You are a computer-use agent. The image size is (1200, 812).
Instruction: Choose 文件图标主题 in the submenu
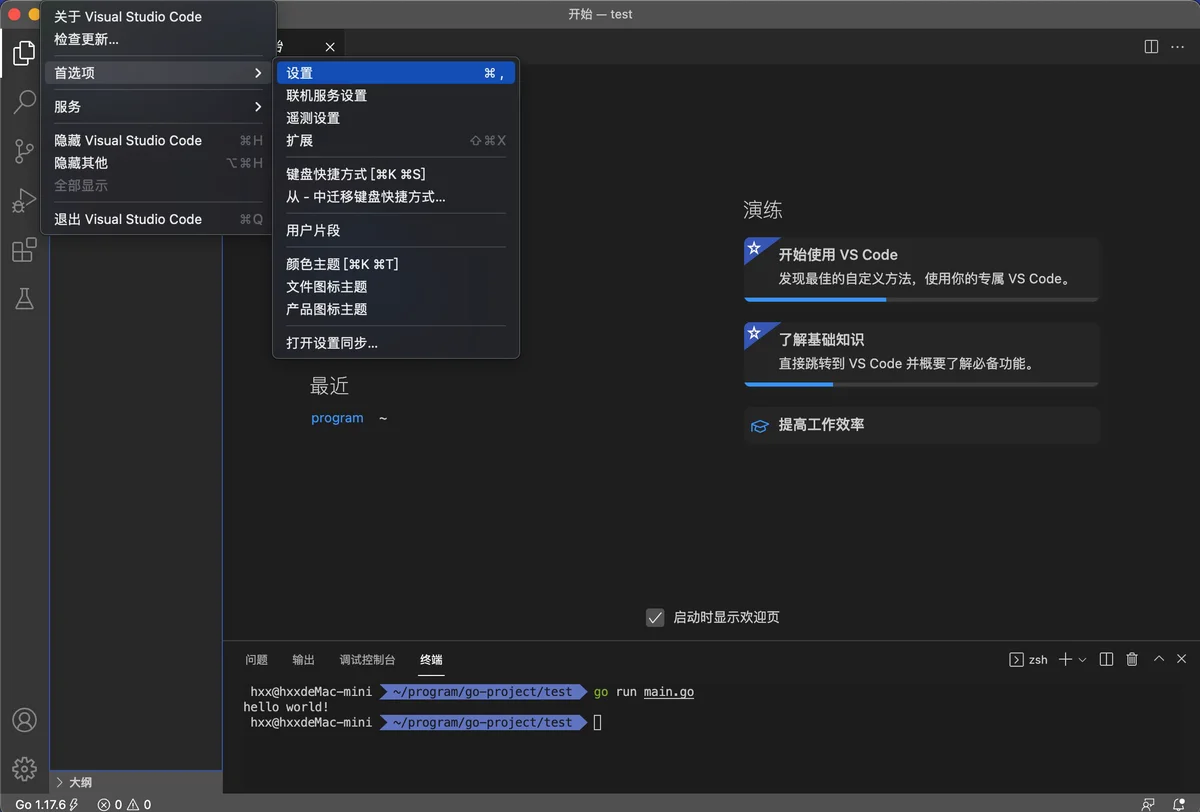(x=396, y=287)
